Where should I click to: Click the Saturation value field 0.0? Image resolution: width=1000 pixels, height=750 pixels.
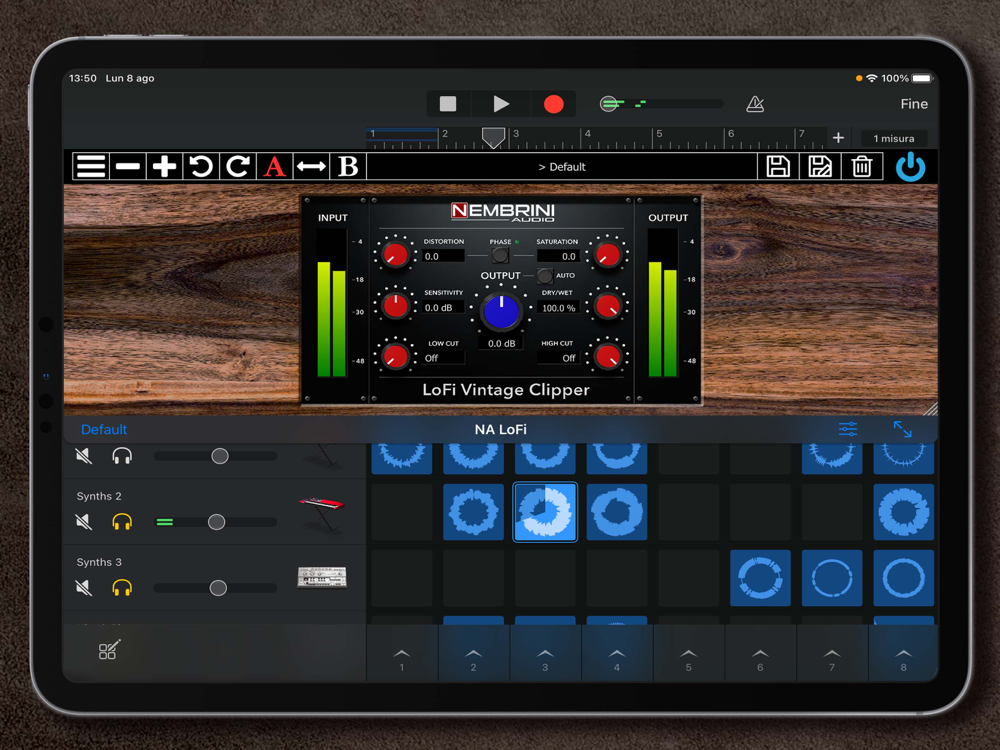click(558, 256)
